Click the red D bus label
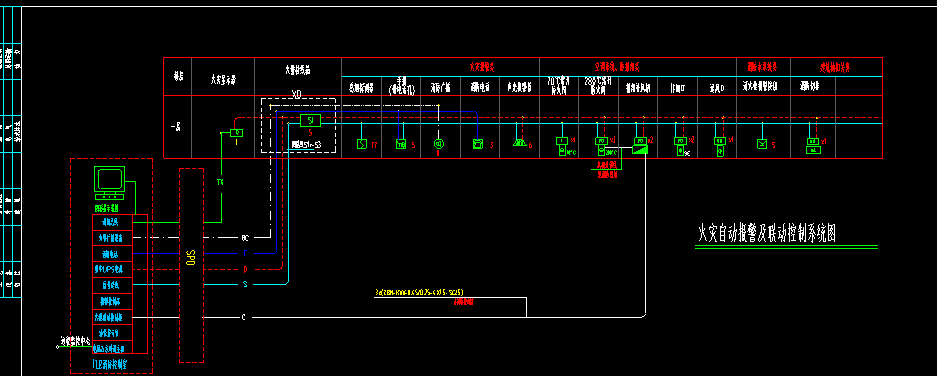937x376 pixels. pyautogui.click(x=244, y=269)
